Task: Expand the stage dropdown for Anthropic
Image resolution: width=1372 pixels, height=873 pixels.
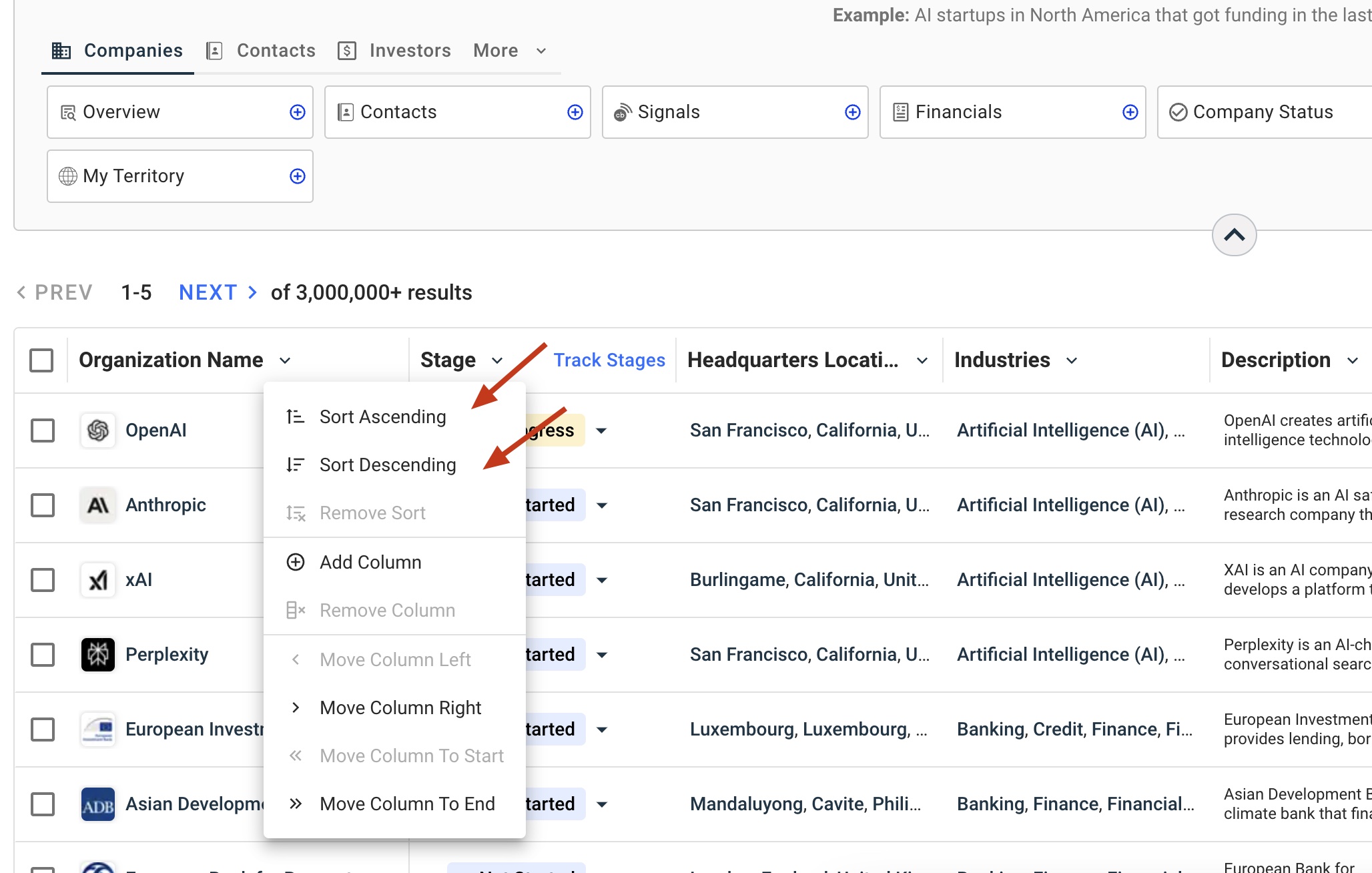Action: pos(603,505)
